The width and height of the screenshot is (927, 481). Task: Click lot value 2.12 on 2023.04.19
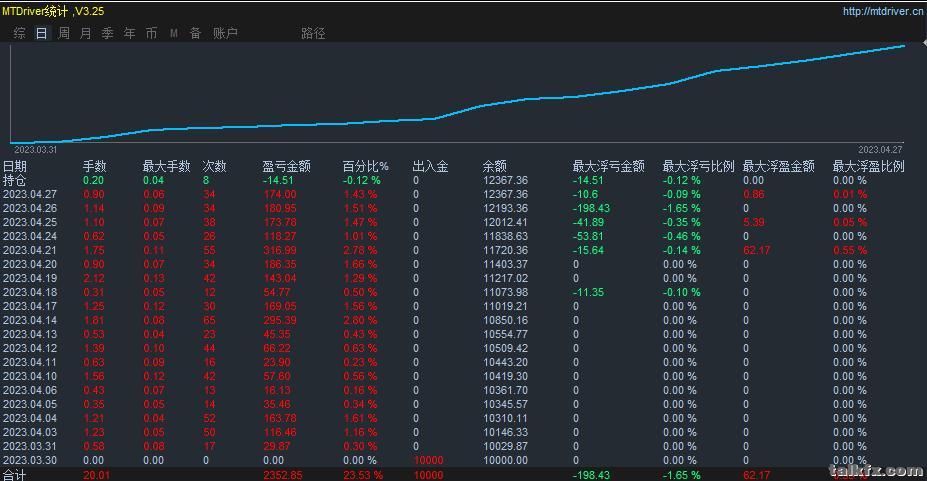(x=94, y=278)
